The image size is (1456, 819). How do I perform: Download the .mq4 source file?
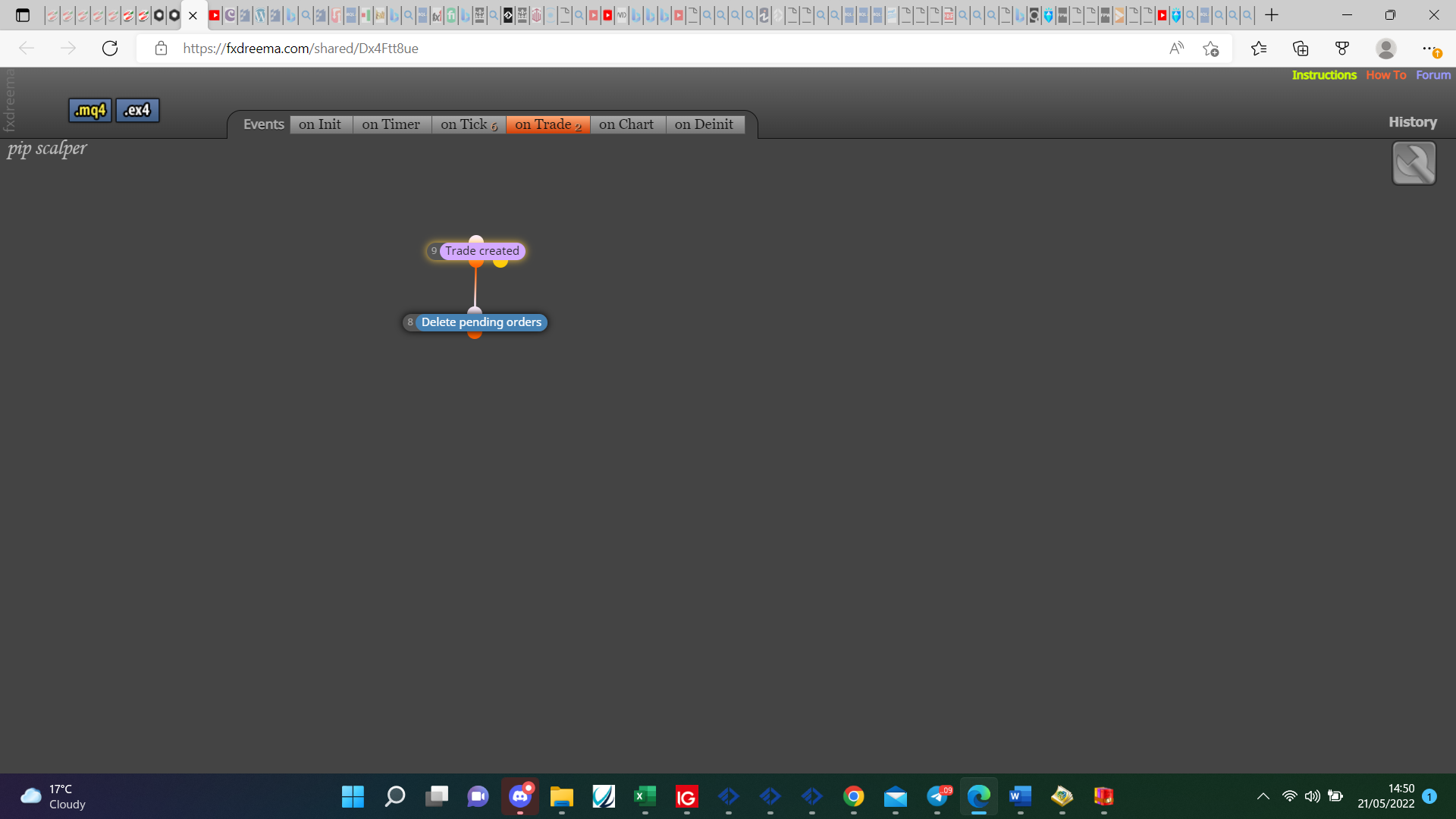(x=90, y=111)
